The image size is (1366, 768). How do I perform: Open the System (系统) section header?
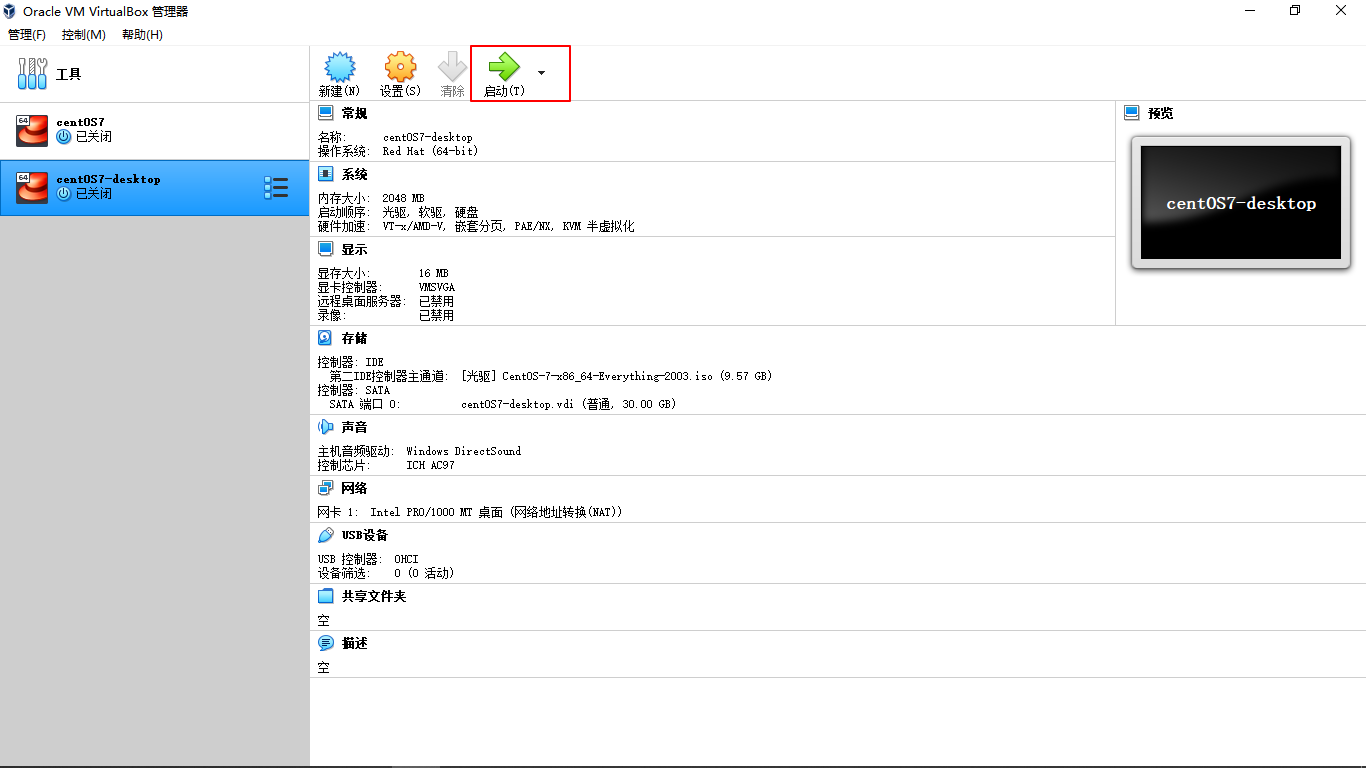[355, 174]
